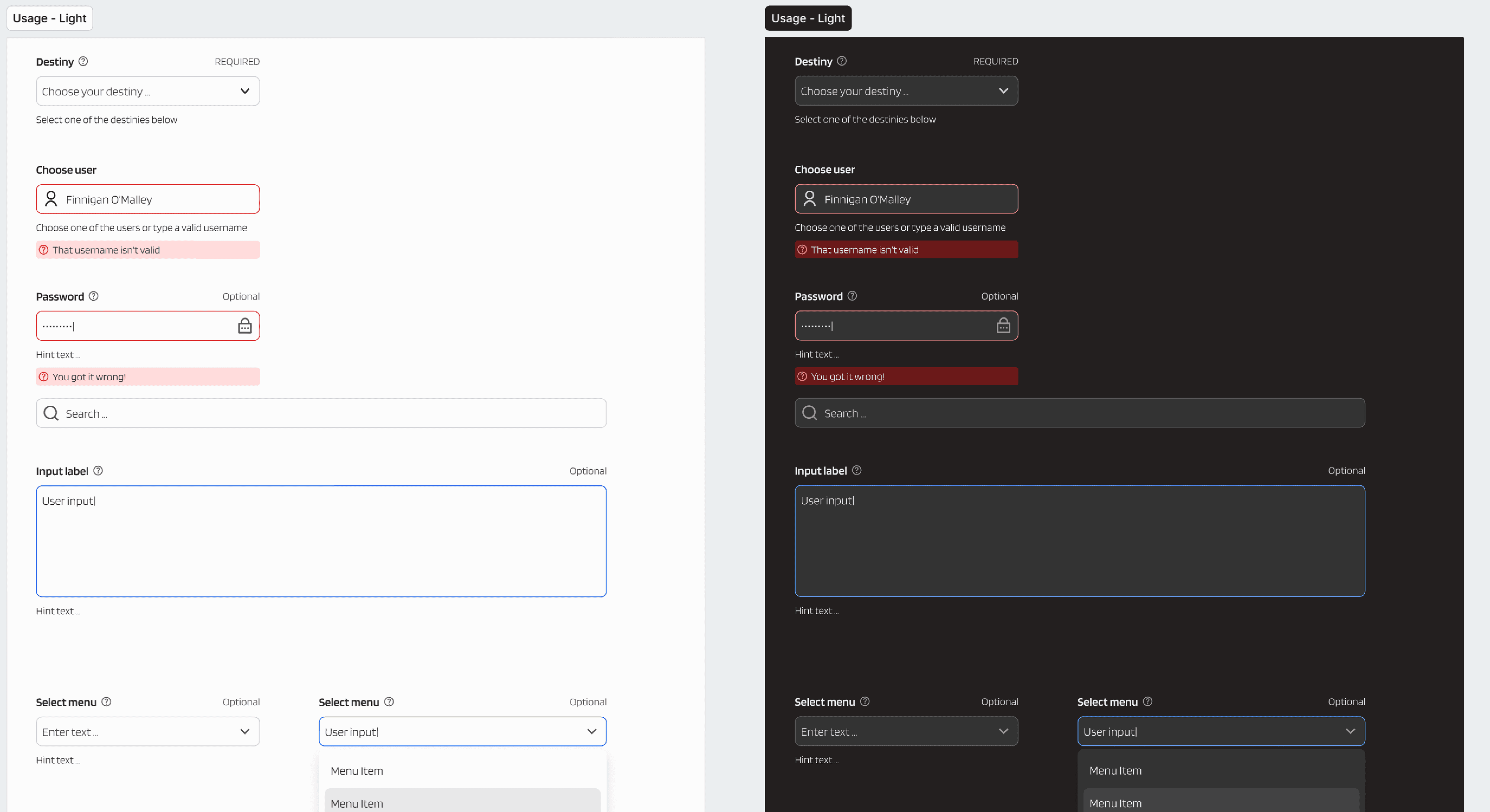
Task: Click the help icon beside the dark-panel Password label
Action: (852, 296)
